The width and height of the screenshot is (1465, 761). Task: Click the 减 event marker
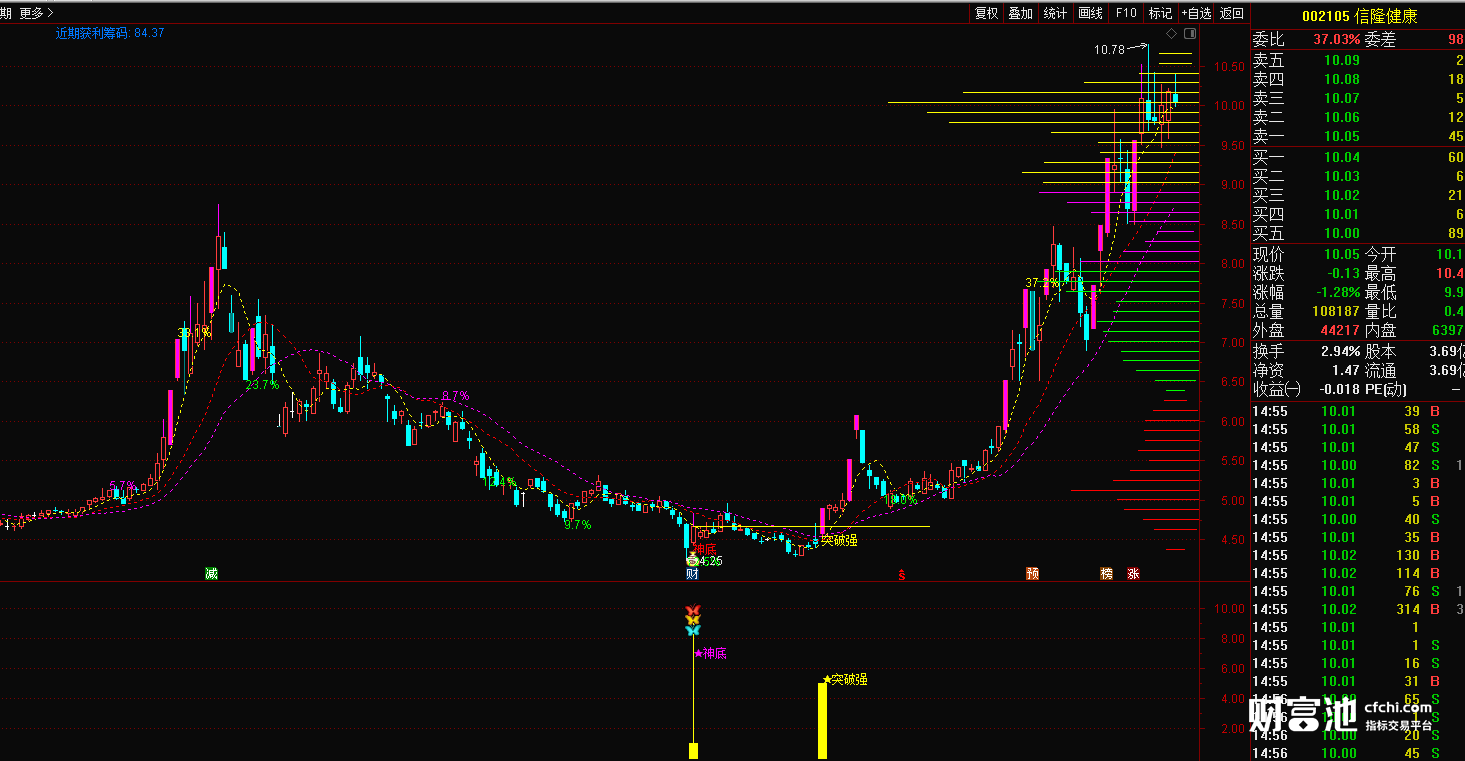tap(211, 573)
